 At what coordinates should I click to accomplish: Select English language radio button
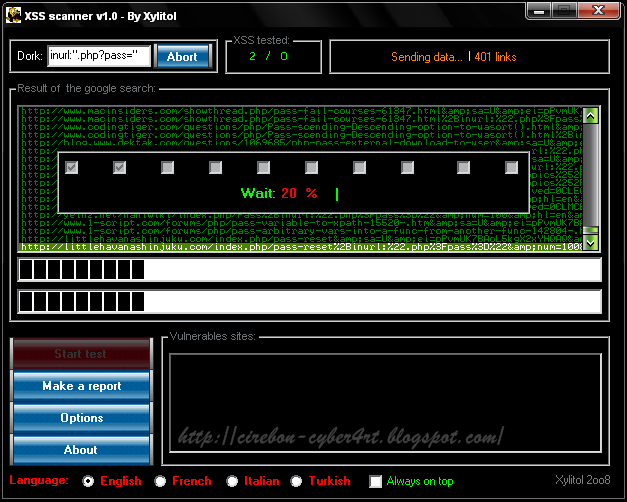pyautogui.click(x=88, y=481)
